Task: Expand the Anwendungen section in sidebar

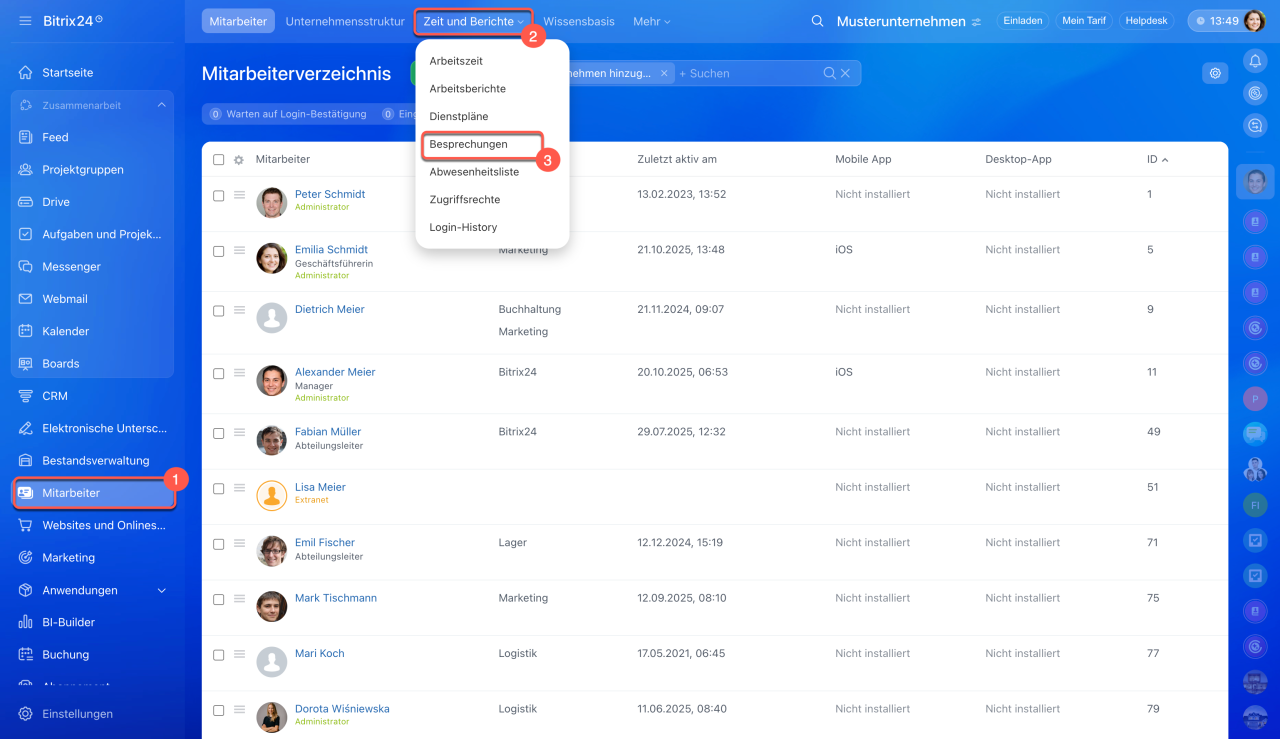Action: pyautogui.click(x=162, y=591)
